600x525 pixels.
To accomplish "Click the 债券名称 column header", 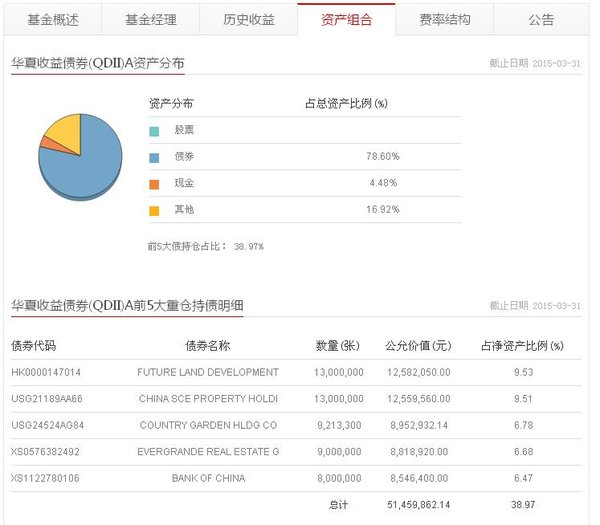I will click(x=208, y=346).
